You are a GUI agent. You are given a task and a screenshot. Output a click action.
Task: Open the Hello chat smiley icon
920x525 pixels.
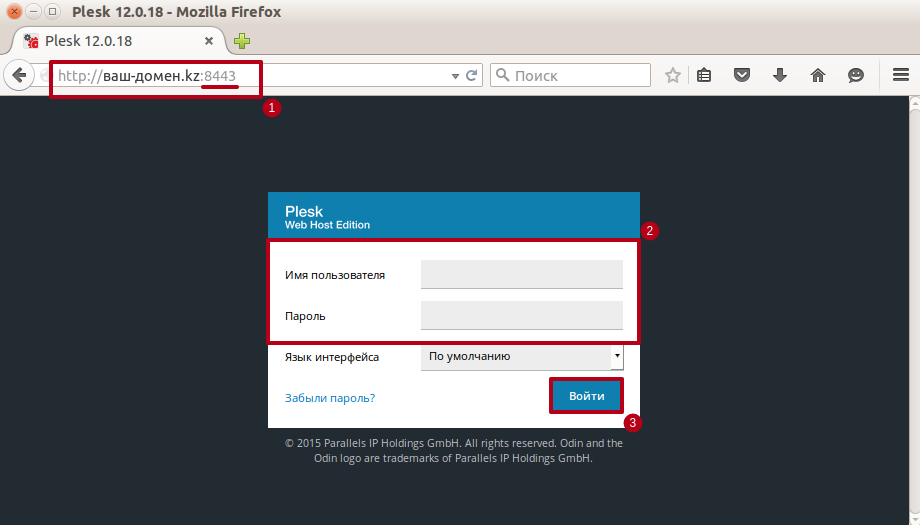(856, 75)
